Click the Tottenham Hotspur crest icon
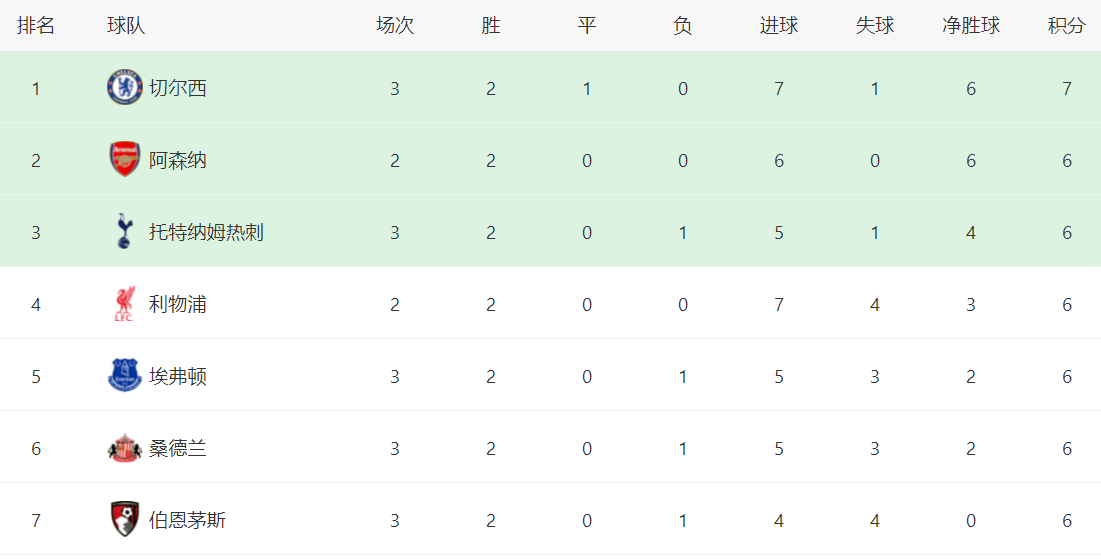 click(x=125, y=232)
